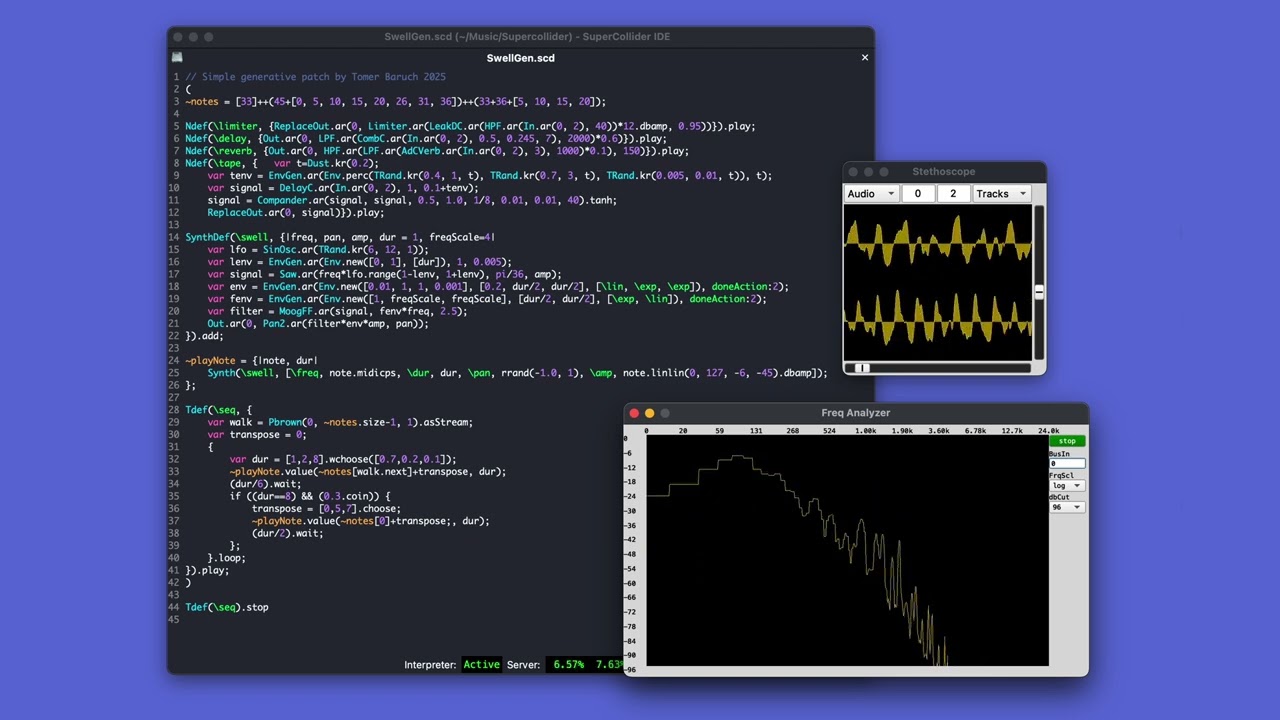Click the 'Tdef(\seq, {' code line

coord(219,410)
